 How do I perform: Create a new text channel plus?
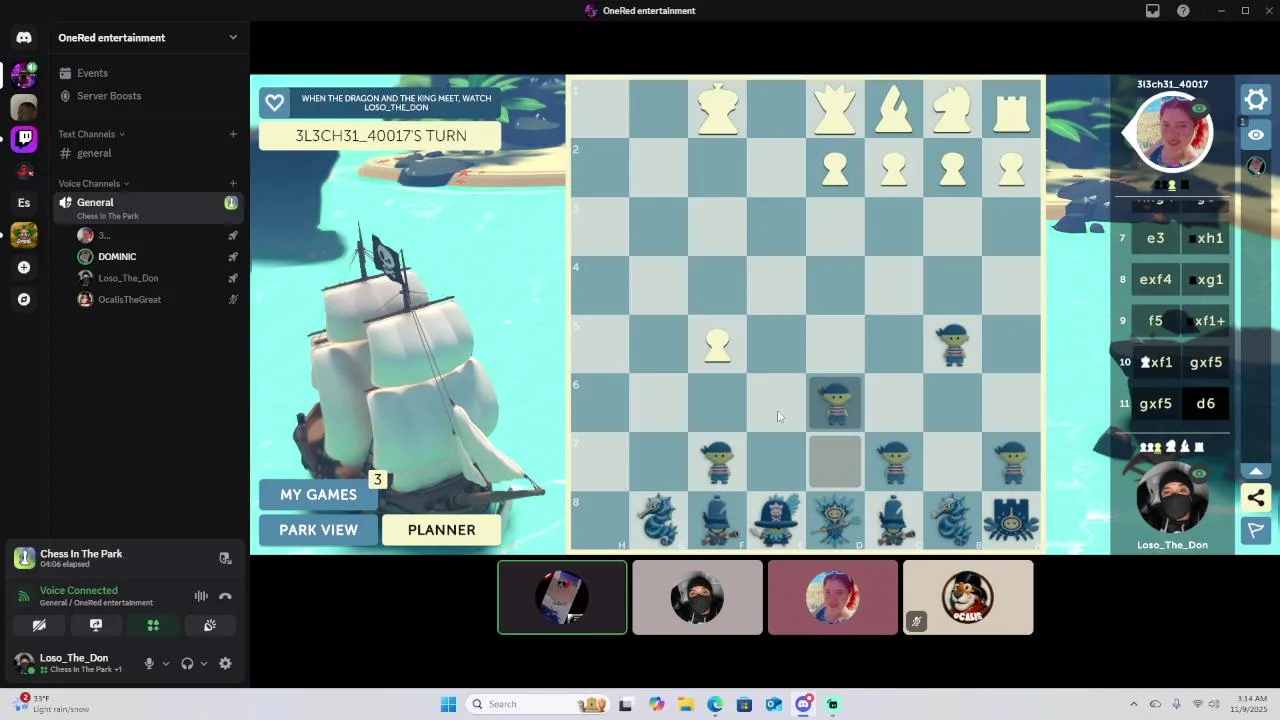pyautogui.click(x=233, y=134)
